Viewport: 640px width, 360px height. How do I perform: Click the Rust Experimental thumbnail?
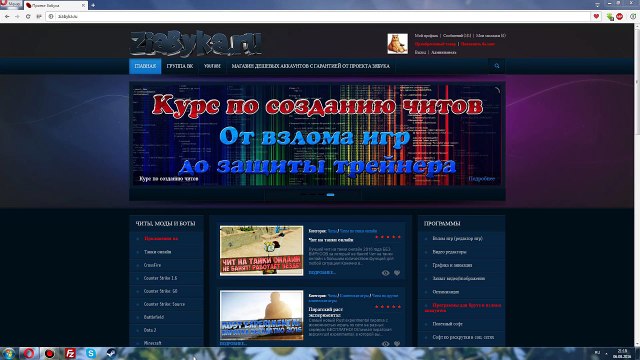point(261,316)
